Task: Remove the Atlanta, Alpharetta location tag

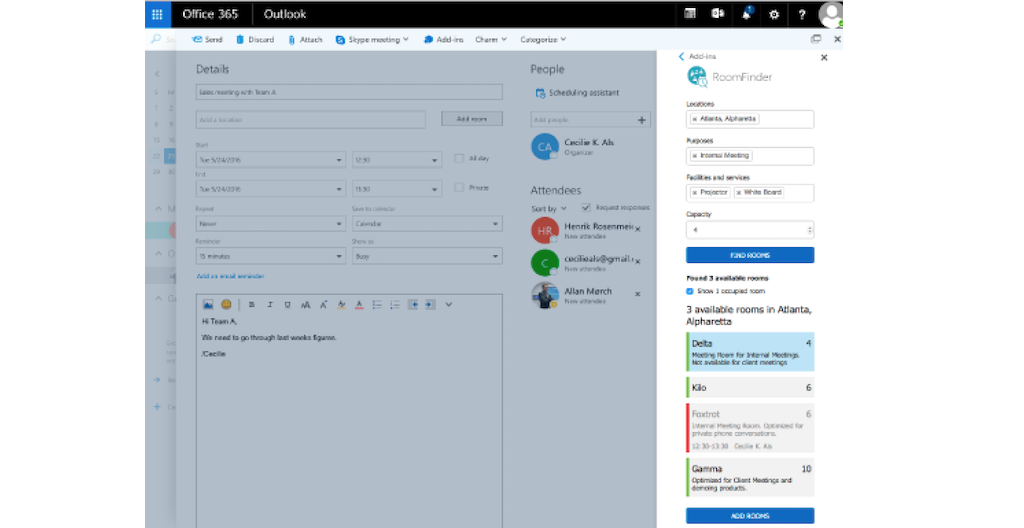Action: click(x=694, y=120)
